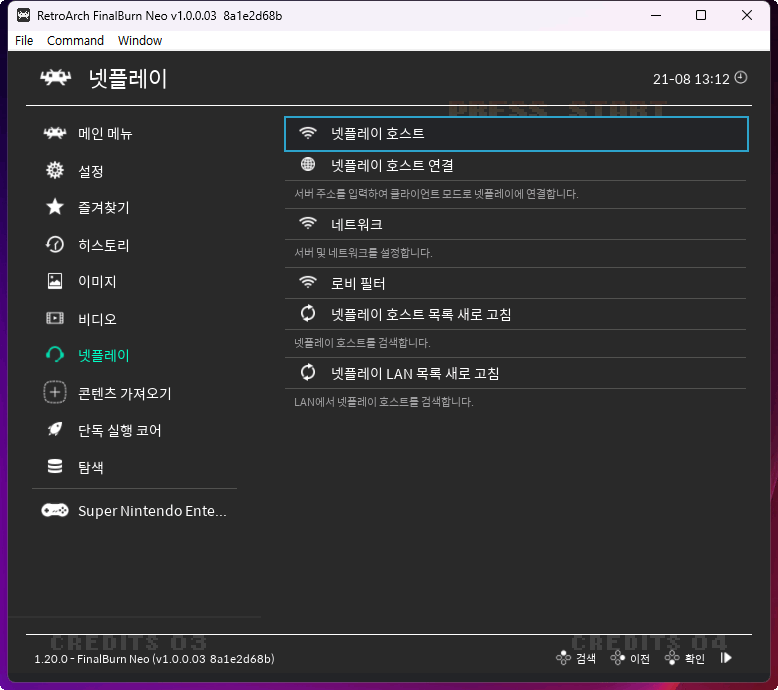The image size is (778, 690).
Task: Click the 검색 label in the footer
Action: point(585,659)
